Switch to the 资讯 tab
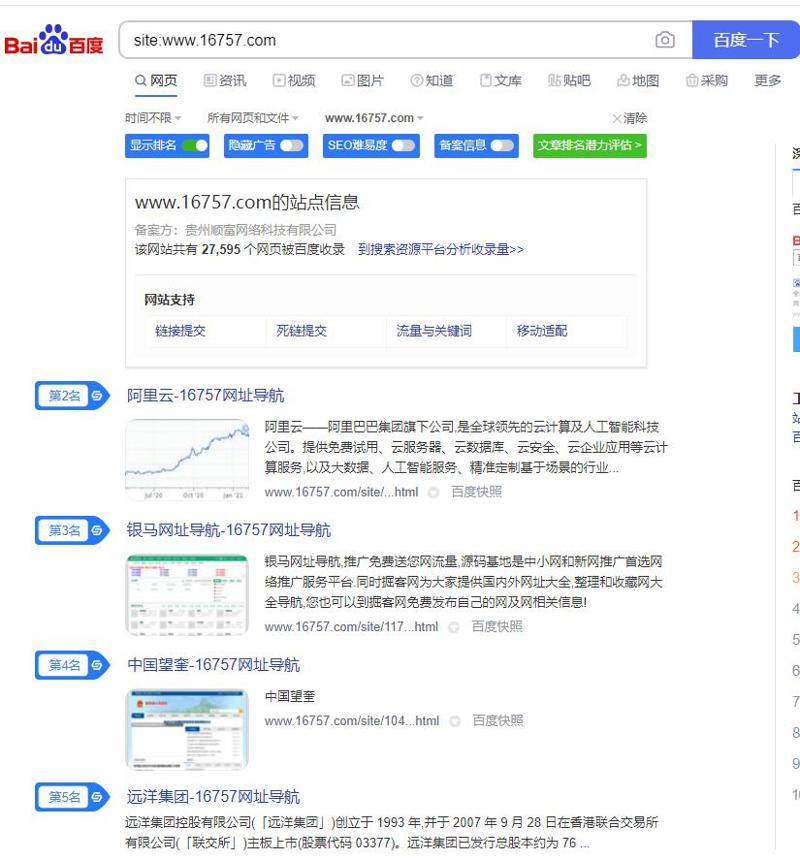This screenshot has width=800, height=860. [225, 81]
